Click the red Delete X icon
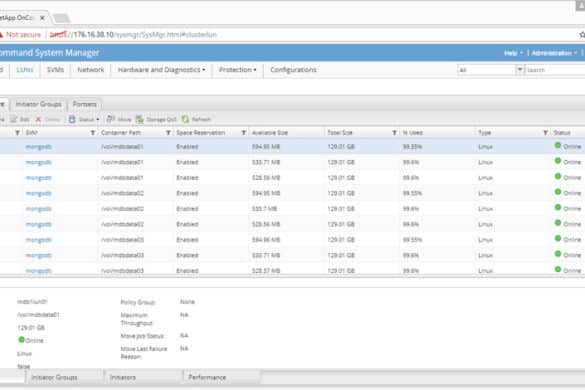Viewport: 585px width, 390px height. click(38, 119)
